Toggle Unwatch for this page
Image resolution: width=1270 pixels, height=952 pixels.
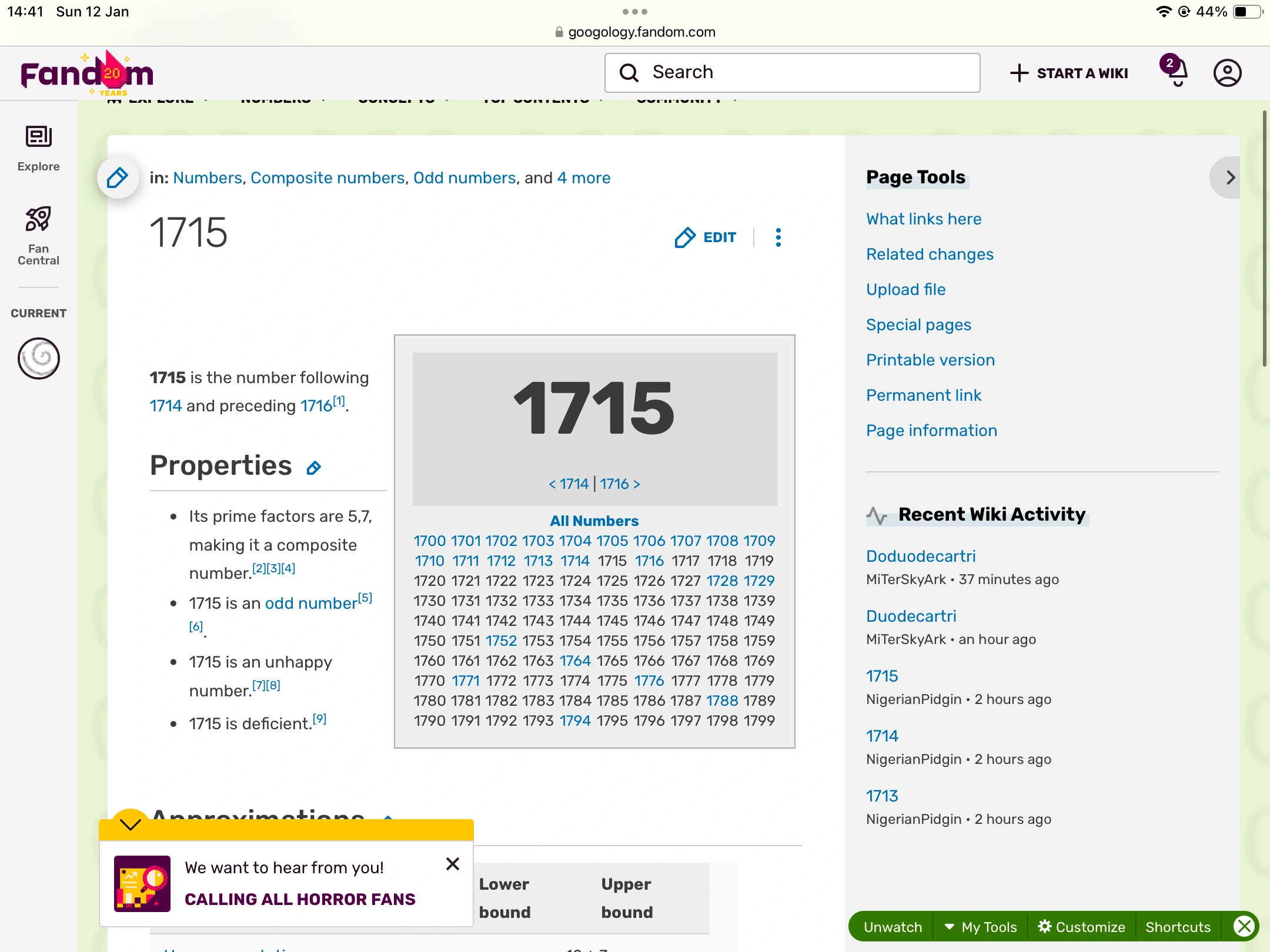[x=893, y=927]
